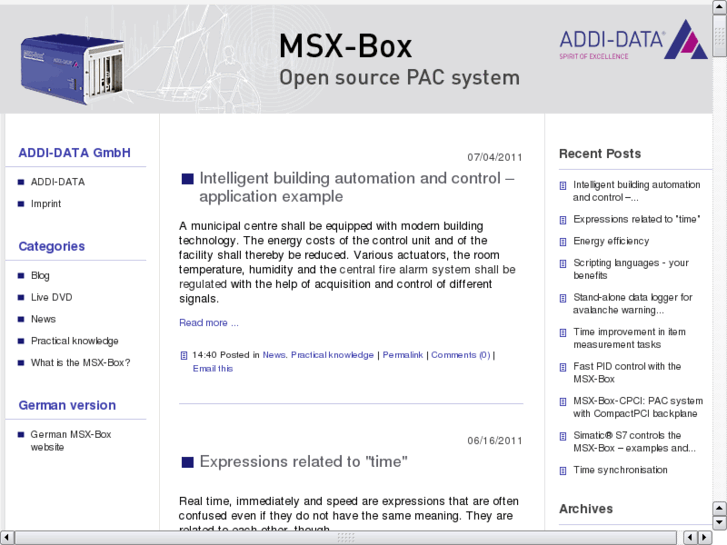
Task: Open recent post 'Time improvement in item measurement tasks'
Action: pos(629,338)
